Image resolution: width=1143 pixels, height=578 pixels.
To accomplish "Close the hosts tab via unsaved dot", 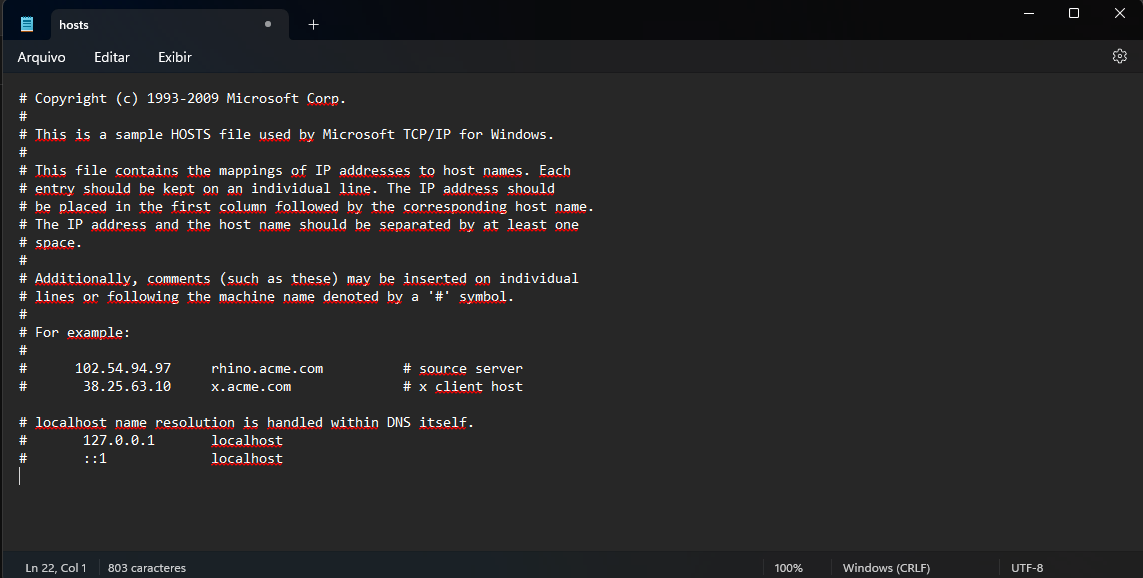I will [x=268, y=24].
